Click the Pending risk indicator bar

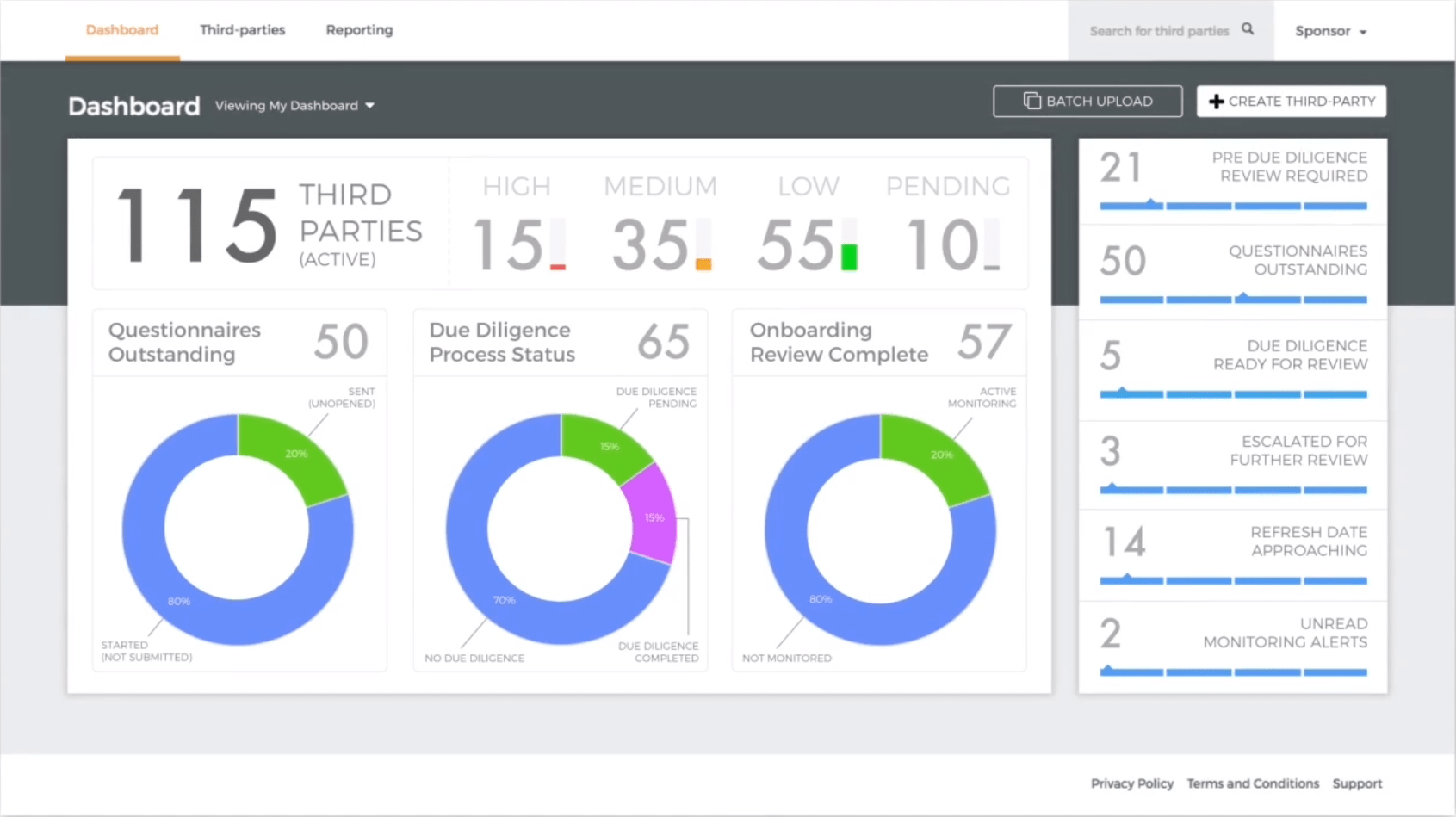pyautogui.click(x=992, y=265)
